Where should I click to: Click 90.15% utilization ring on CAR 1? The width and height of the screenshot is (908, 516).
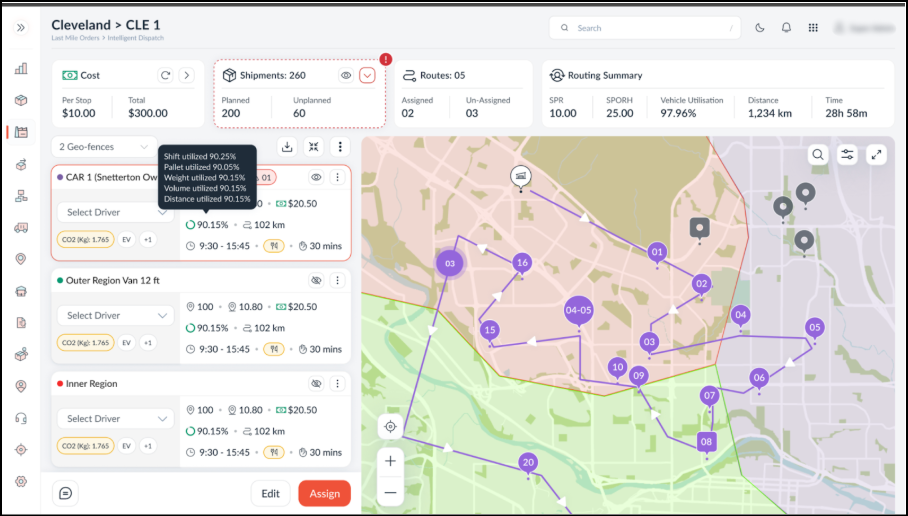click(190, 225)
